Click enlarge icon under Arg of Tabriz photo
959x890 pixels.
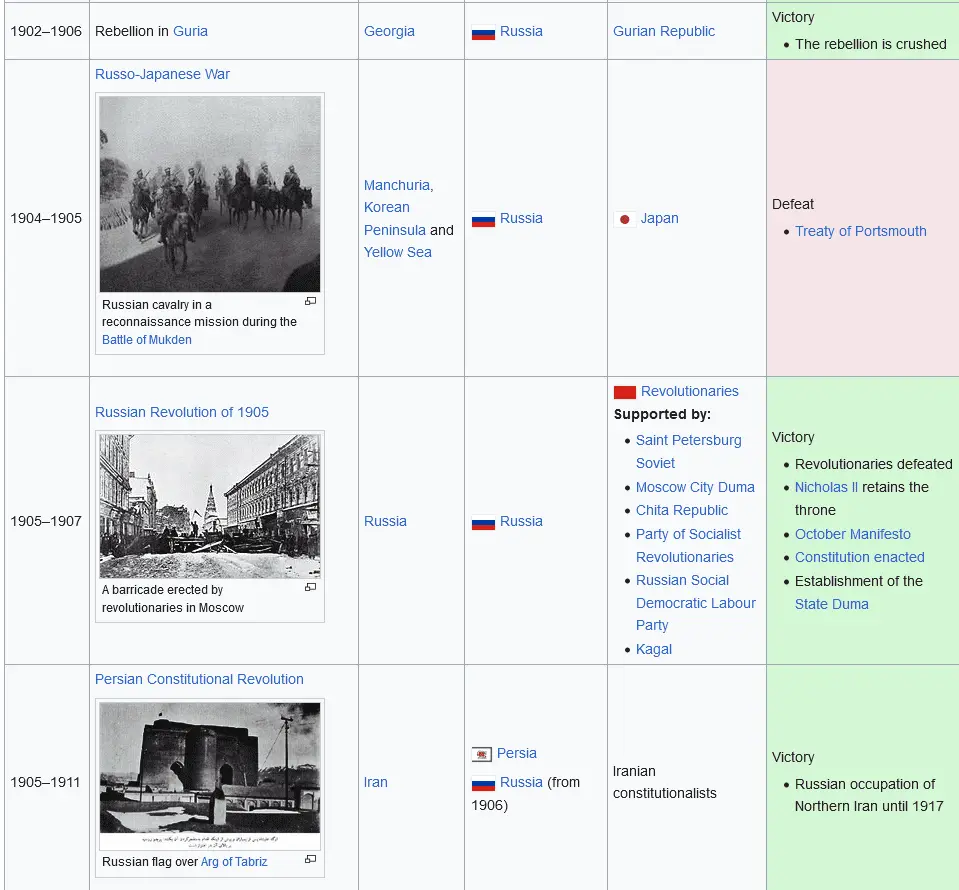pos(310,859)
